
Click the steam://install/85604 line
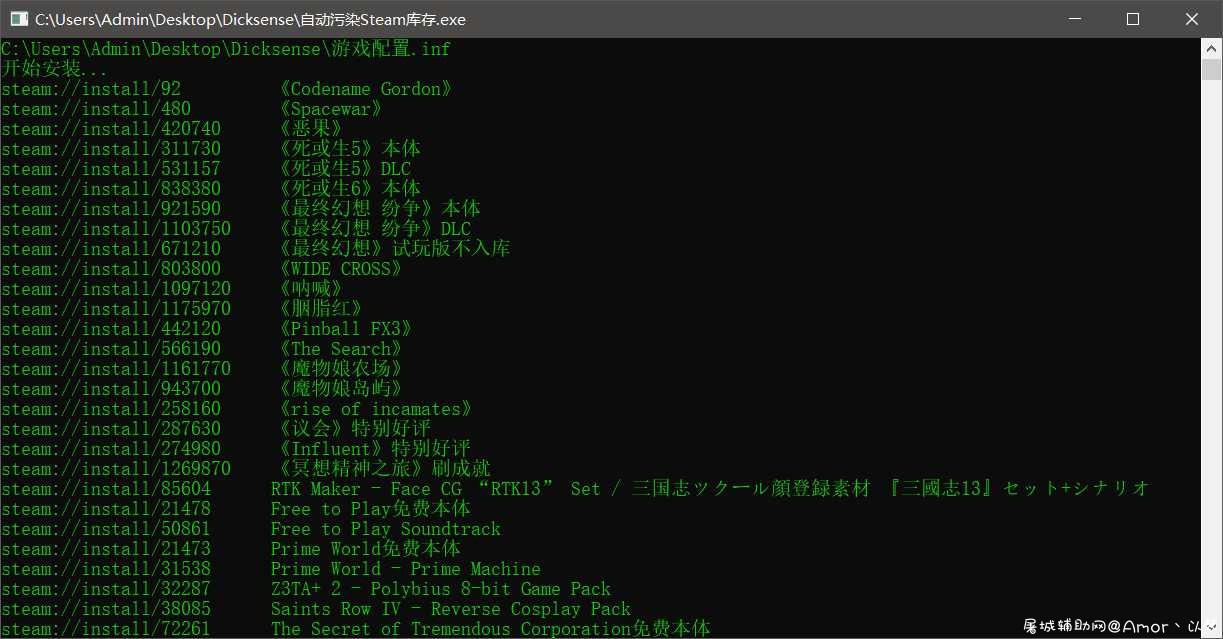106,489
